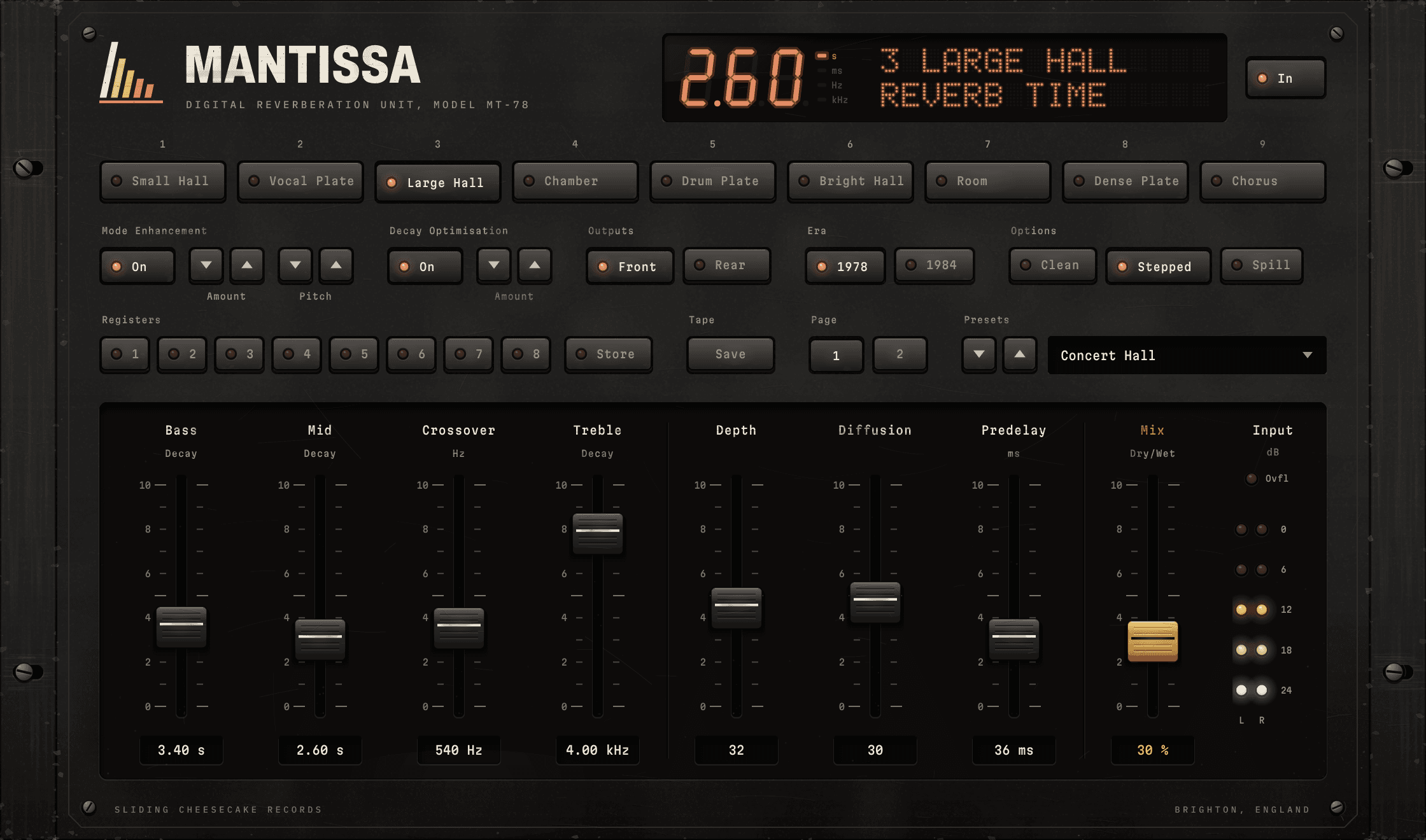Click the Treble Decay fader handle
The height and width of the screenshot is (840, 1426).
[598, 533]
